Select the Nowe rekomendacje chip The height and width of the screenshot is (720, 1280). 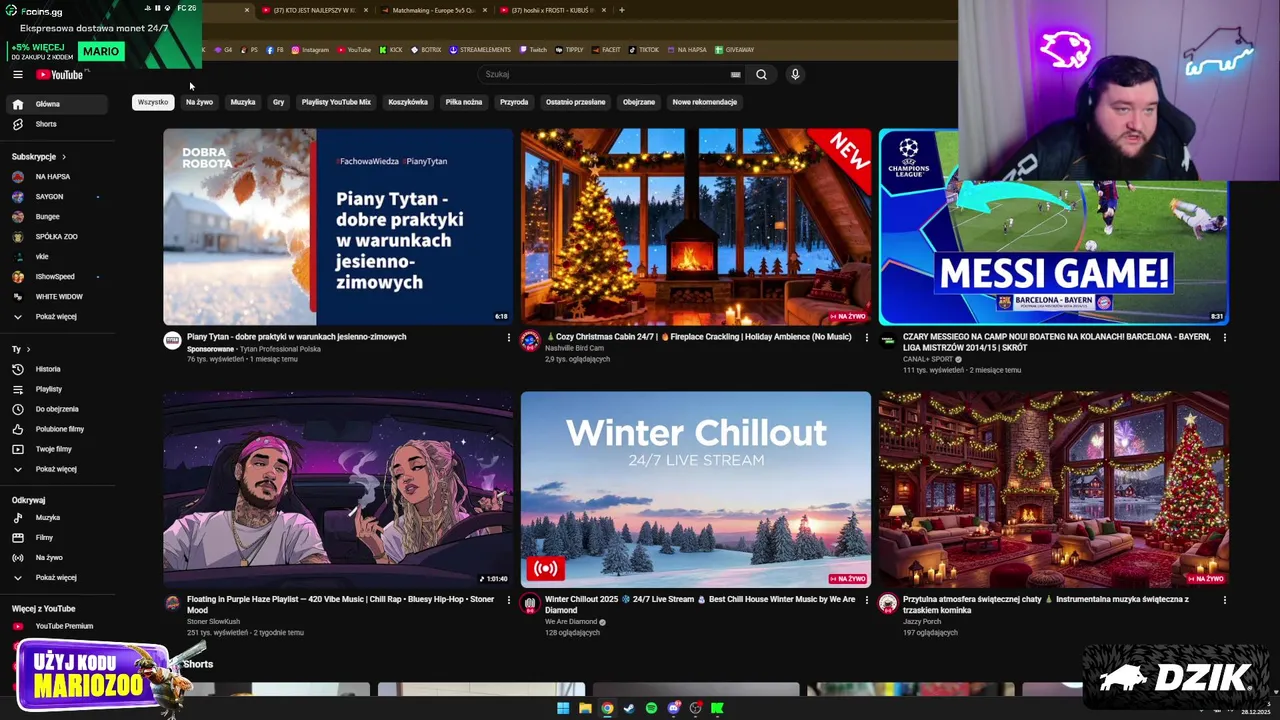tap(705, 102)
